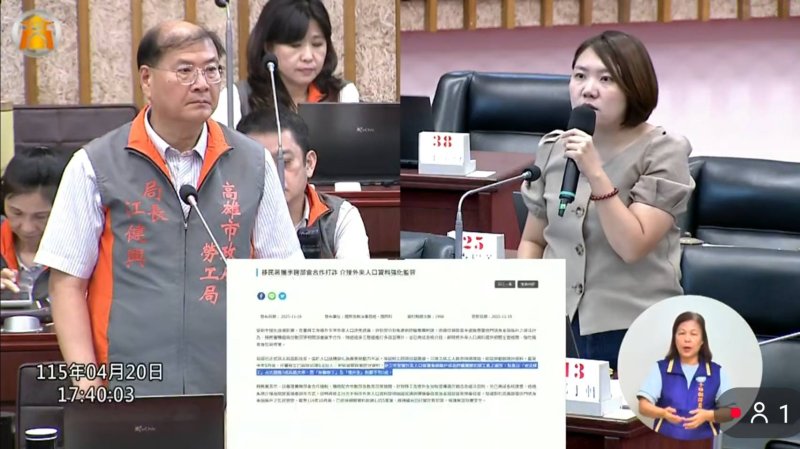
Task: Click the article headline in the overlay document
Action: (339, 273)
